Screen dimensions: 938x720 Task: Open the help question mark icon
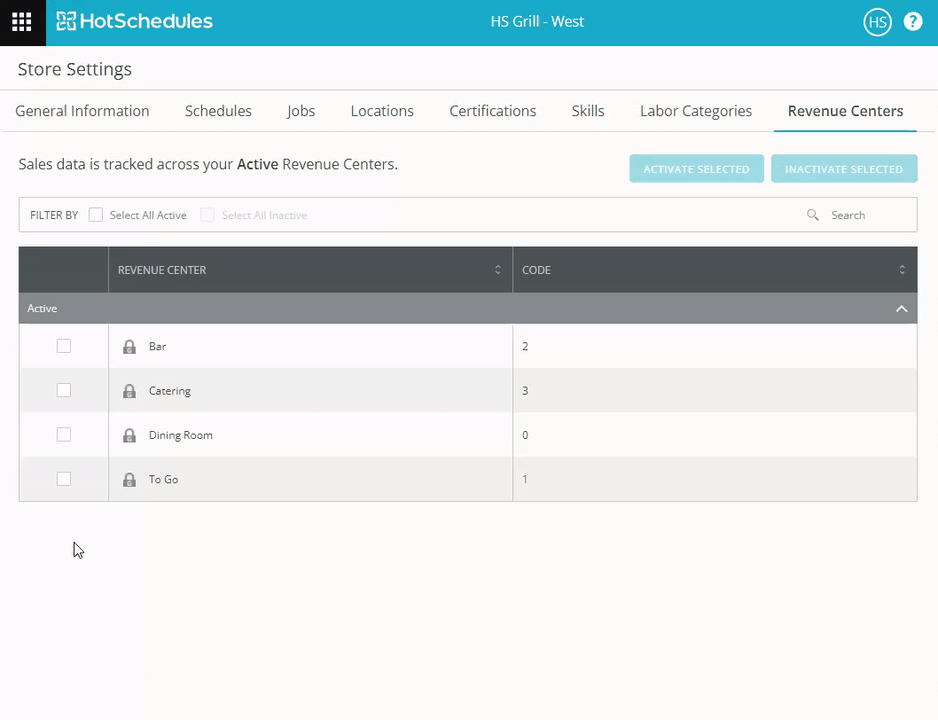pos(913,22)
